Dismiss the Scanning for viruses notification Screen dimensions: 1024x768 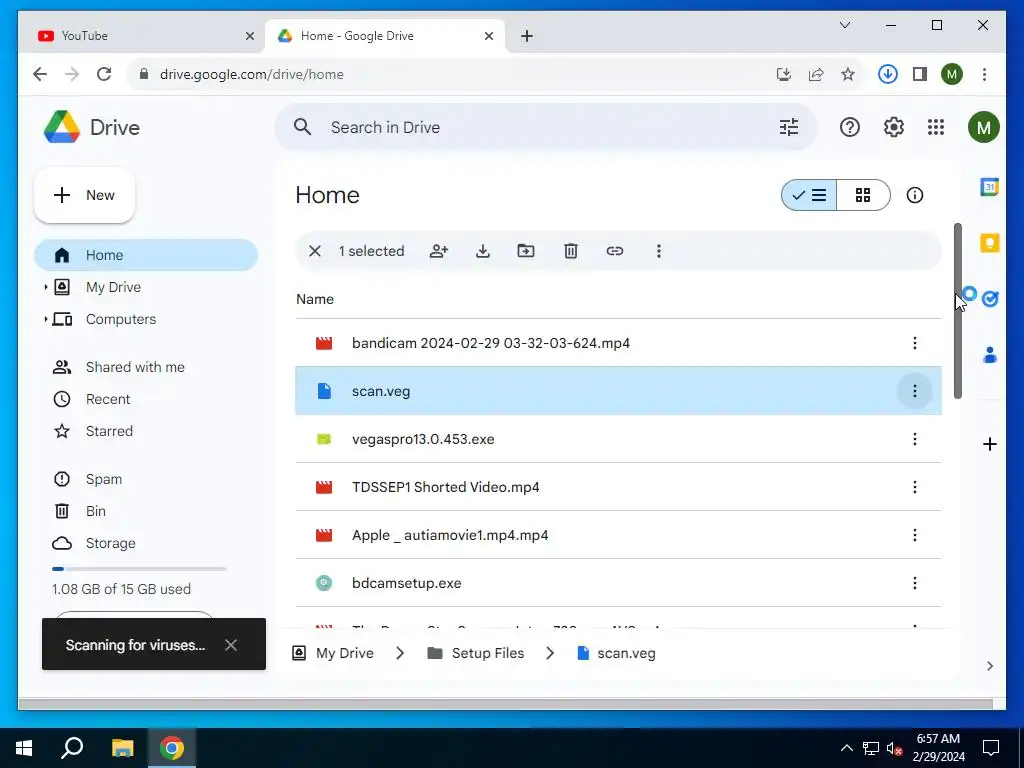(x=231, y=645)
